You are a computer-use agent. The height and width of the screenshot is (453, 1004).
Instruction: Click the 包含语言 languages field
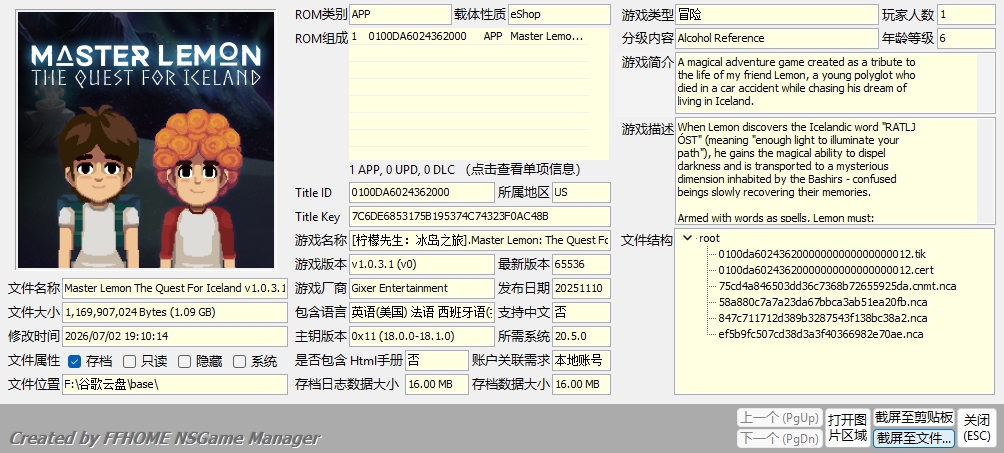click(422, 312)
